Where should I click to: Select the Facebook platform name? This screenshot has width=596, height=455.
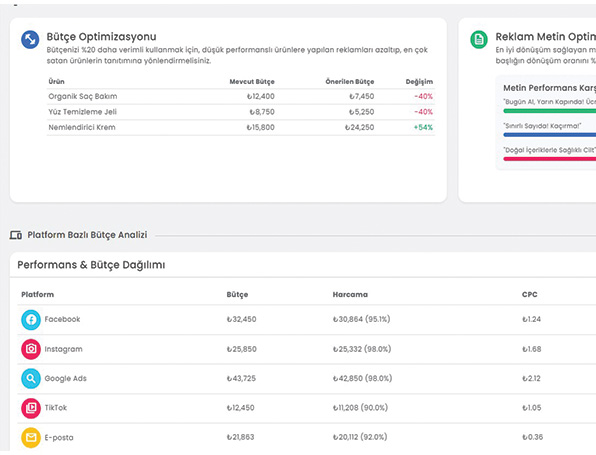tap(62, 319)
